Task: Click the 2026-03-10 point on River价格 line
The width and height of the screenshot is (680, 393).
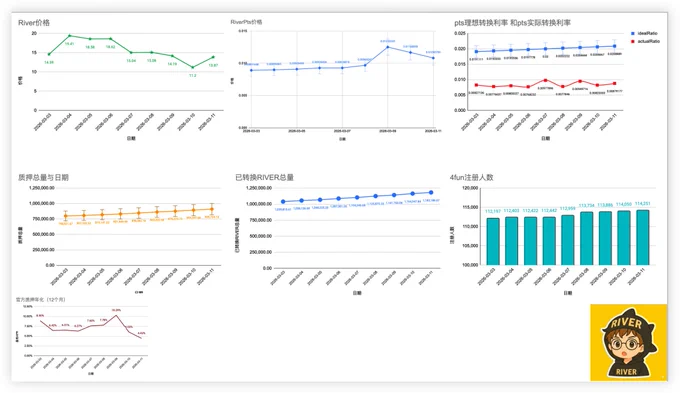Action: [193, 67]
